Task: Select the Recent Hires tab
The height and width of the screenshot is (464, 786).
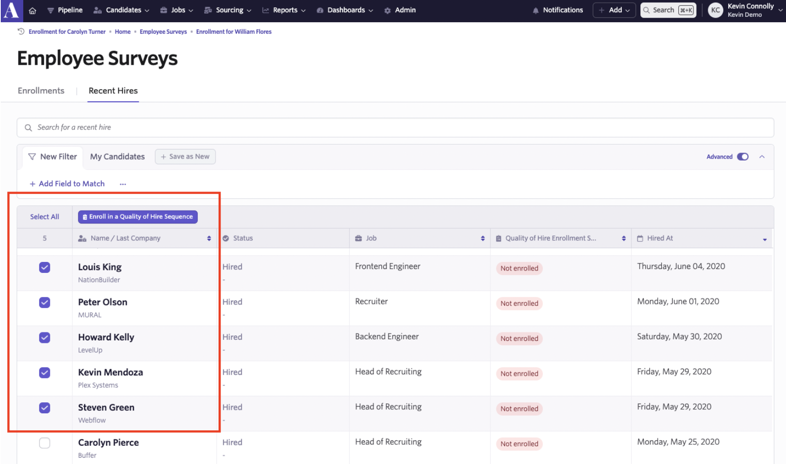Action: (x=113, y=91)
